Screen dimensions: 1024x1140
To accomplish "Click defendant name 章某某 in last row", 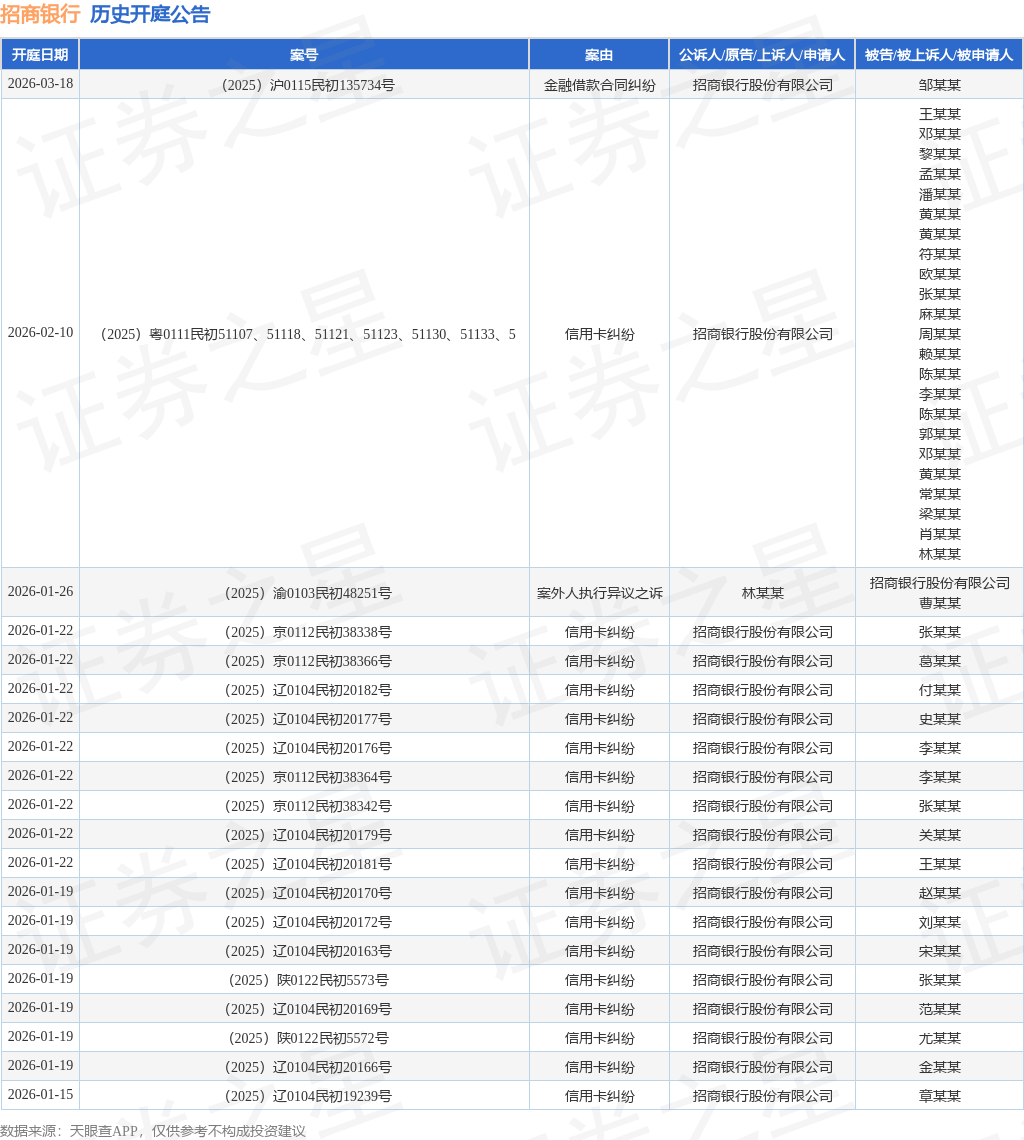I will click(x=939, y=1096).
